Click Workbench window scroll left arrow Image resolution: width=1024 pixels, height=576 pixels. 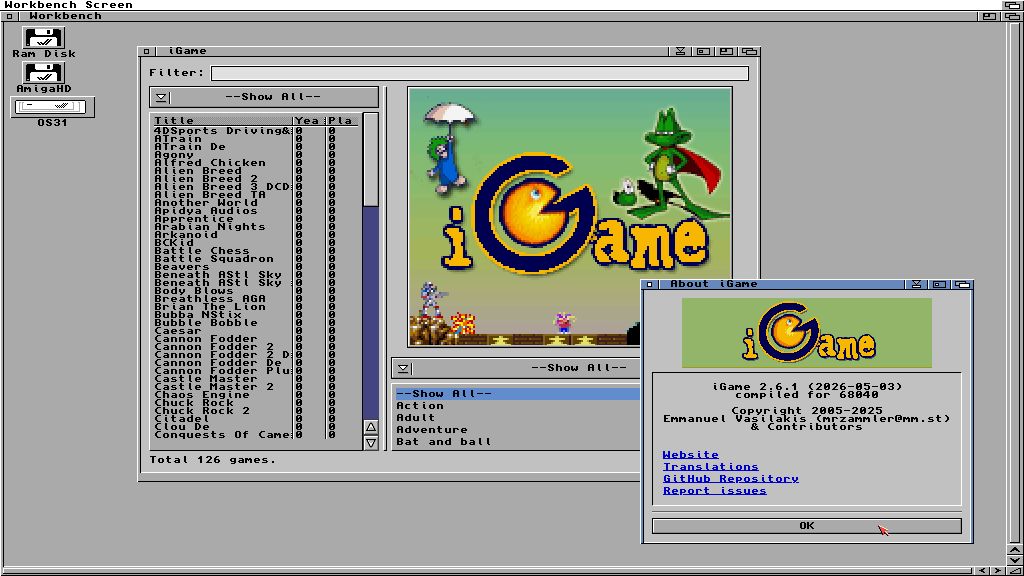click(x=982, y=571)
